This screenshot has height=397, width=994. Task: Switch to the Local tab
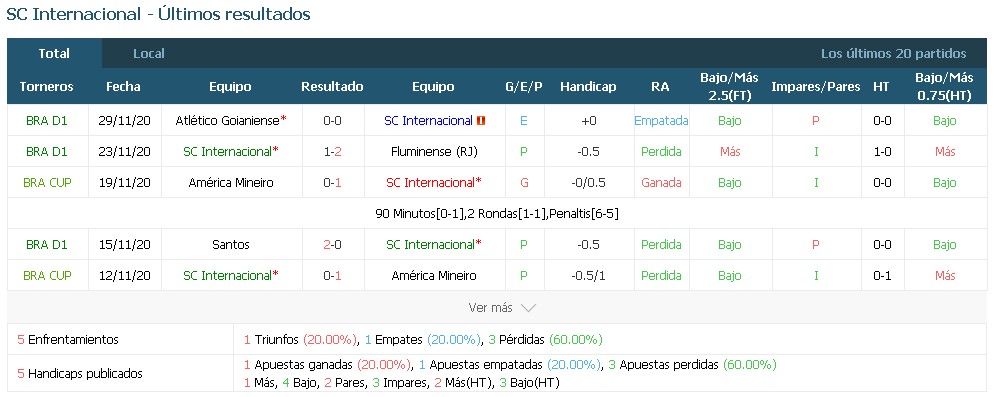tap(149, 53)
